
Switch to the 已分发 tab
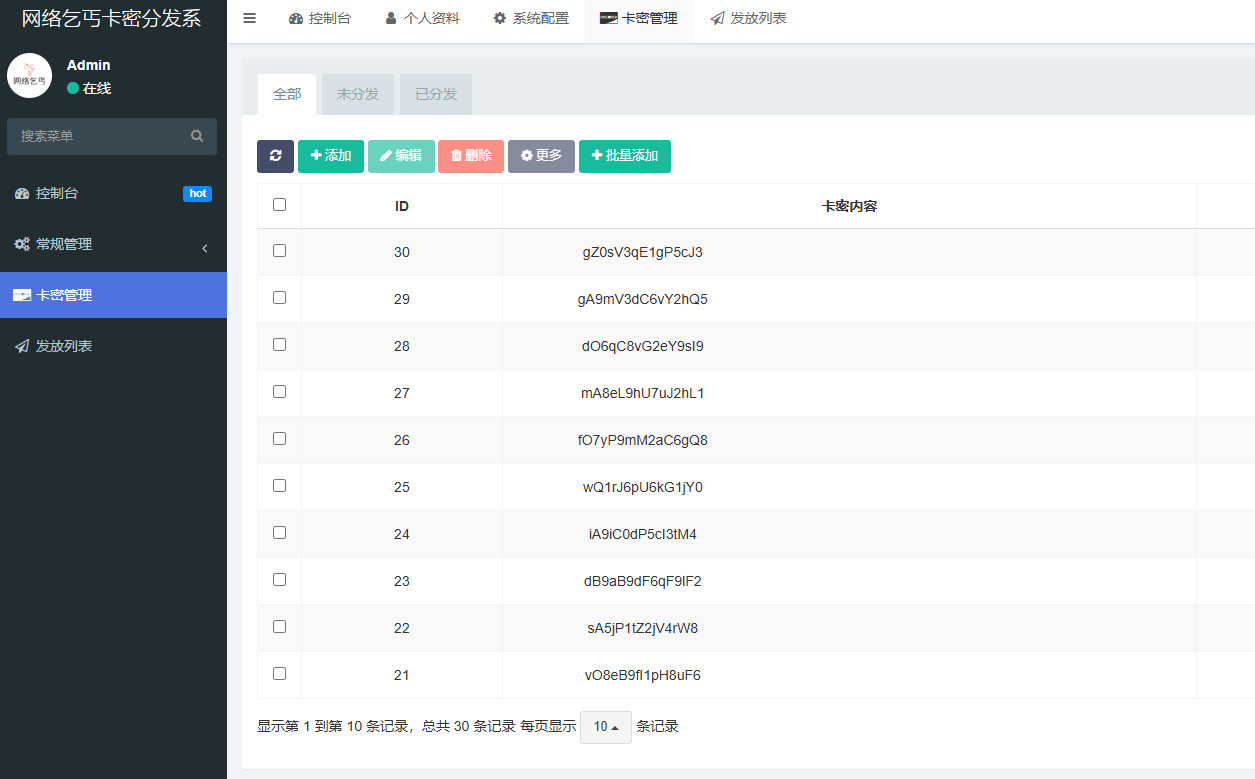tap(436, 94)
